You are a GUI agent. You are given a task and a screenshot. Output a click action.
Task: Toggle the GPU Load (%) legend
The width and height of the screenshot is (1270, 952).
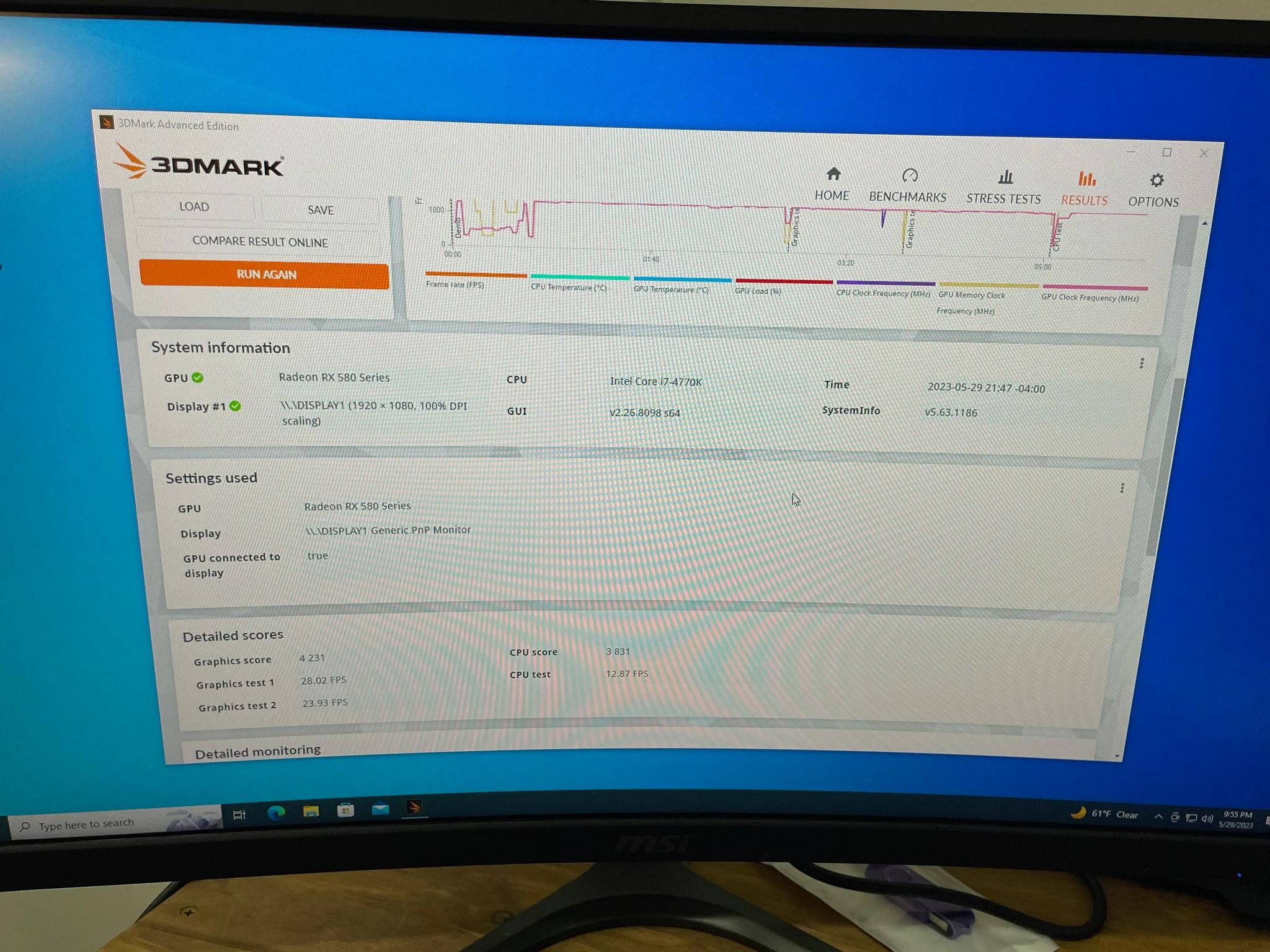[783, 287]
